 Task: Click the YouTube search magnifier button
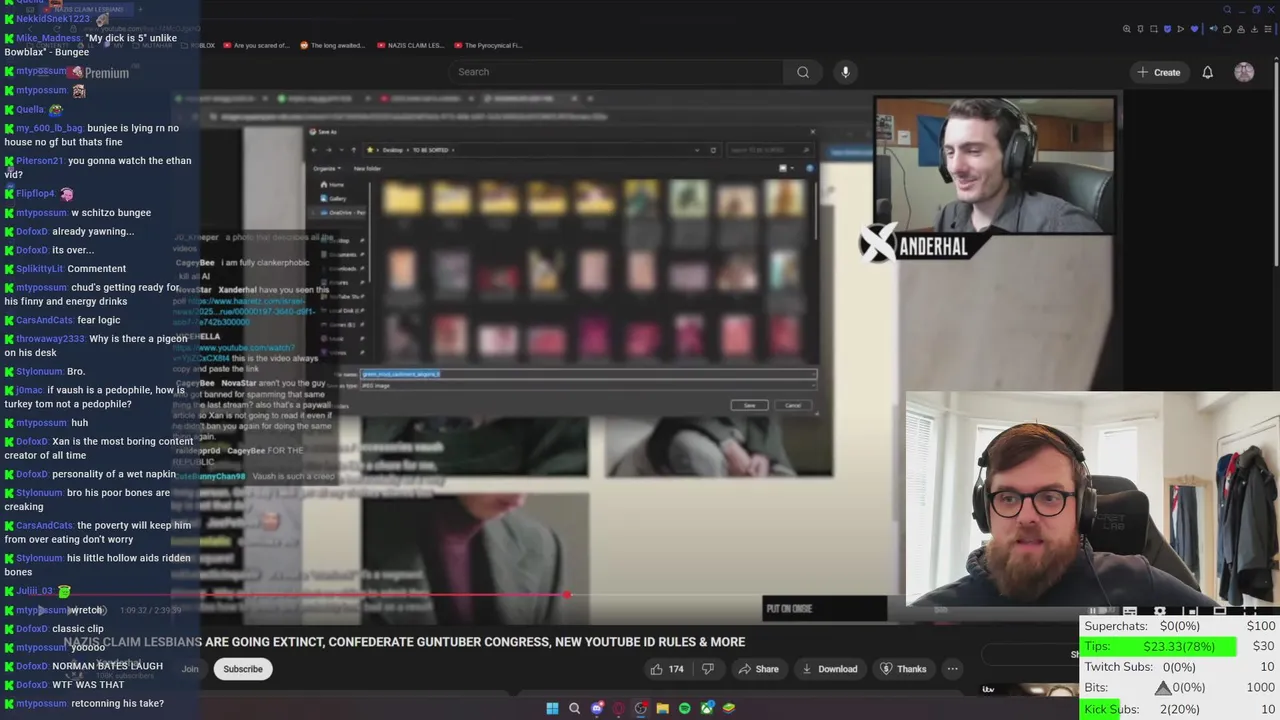click(x=802, y=72)
